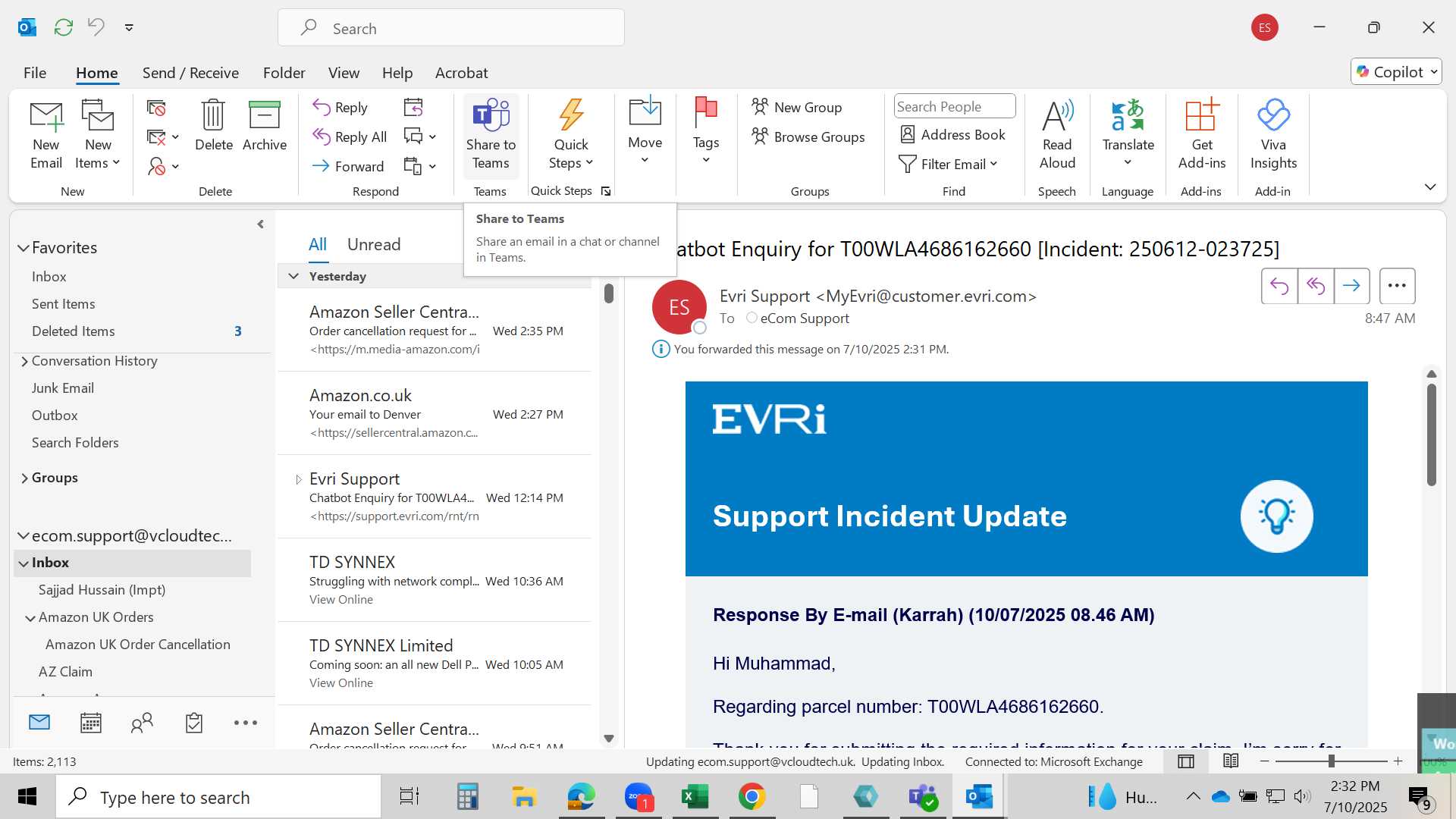Start Read Aloud speech
Screen dimensions: 1456x819
(x=1057, y=135)
